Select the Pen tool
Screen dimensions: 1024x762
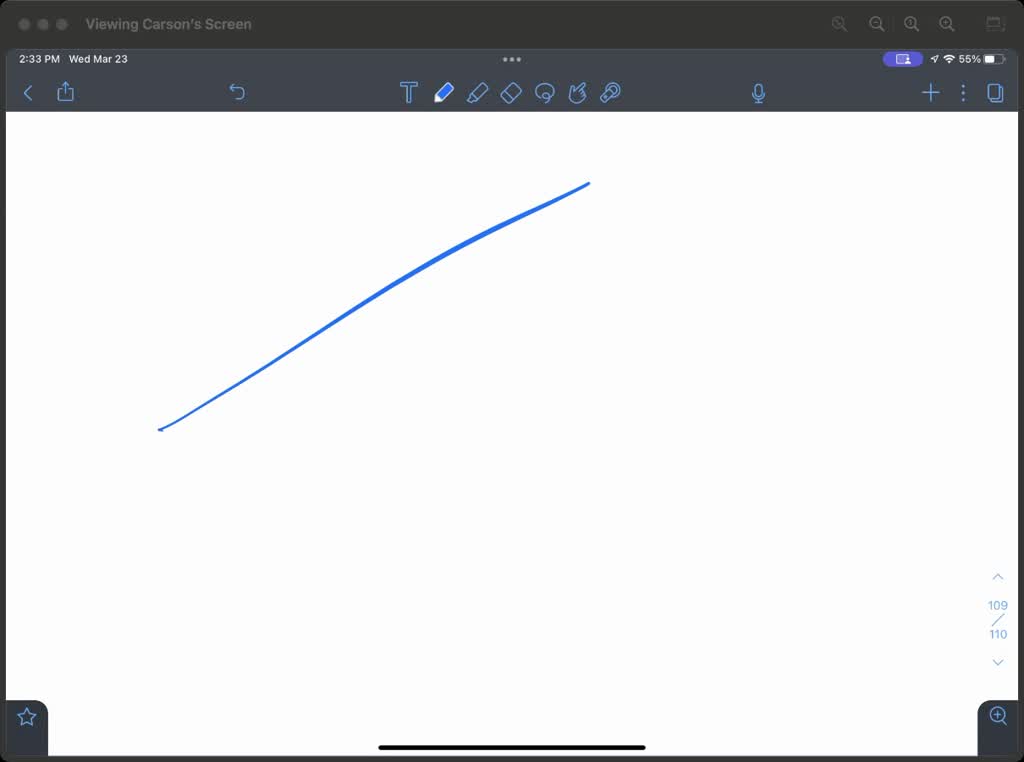pyautogui.click(x=444, y=92)
